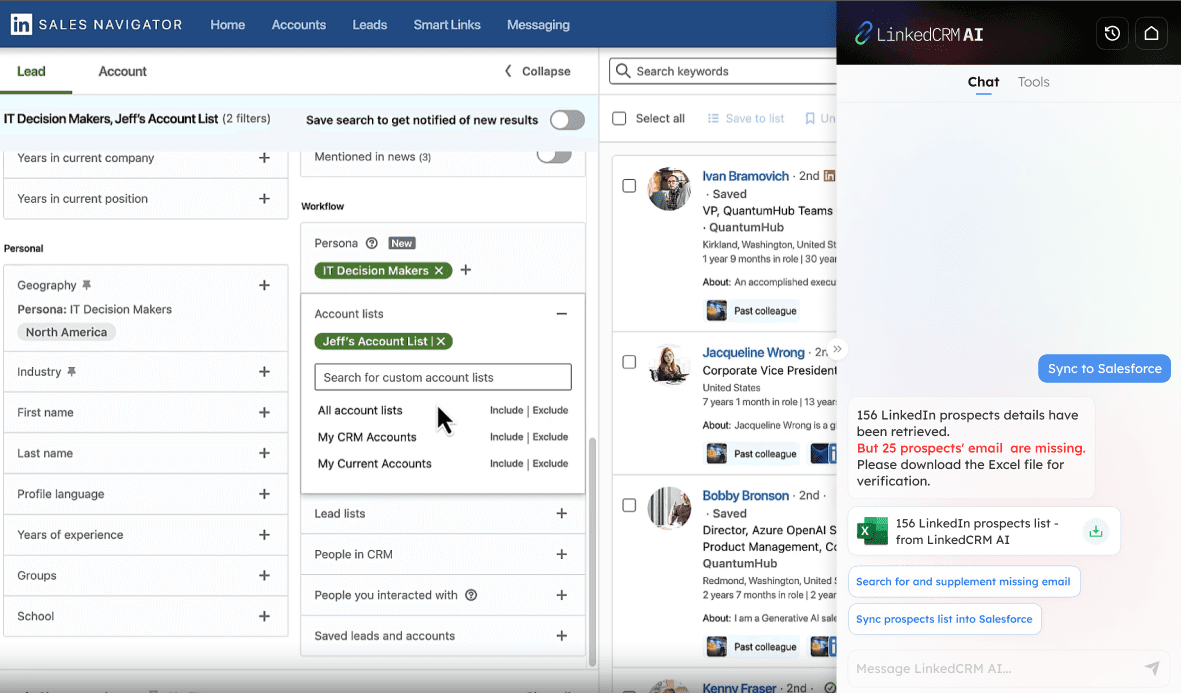Expand Lead lists filter
The height and width of the screenshot is (693, 1181).
click(x=562, y=513)
